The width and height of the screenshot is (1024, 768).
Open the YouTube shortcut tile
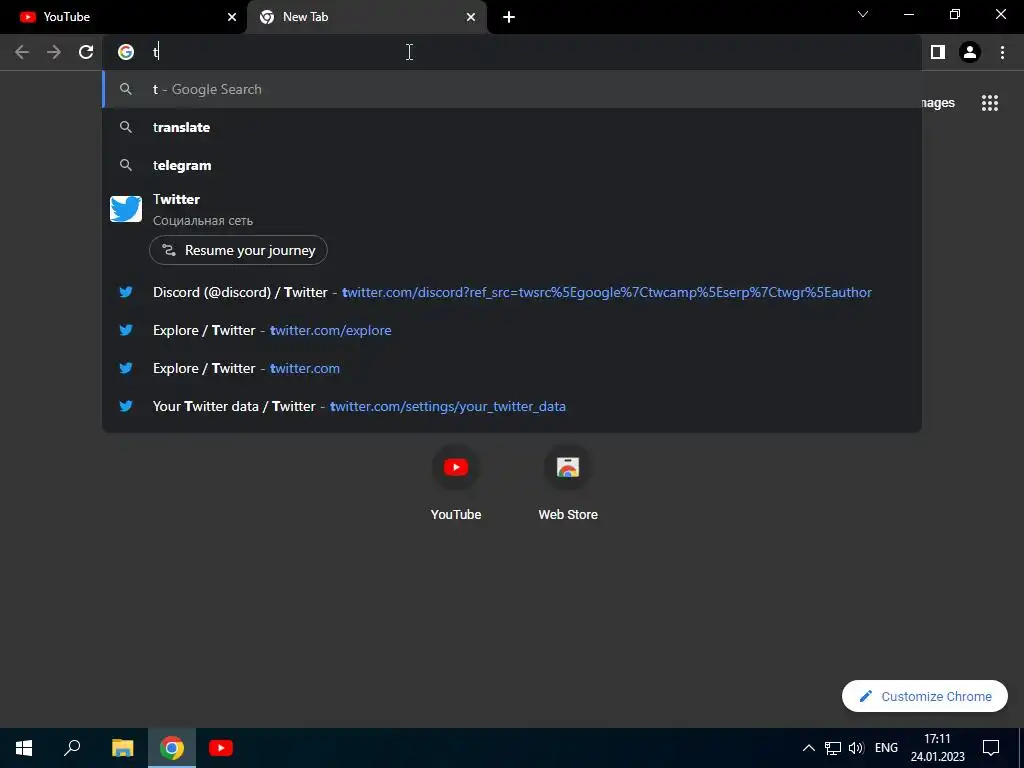456,484
